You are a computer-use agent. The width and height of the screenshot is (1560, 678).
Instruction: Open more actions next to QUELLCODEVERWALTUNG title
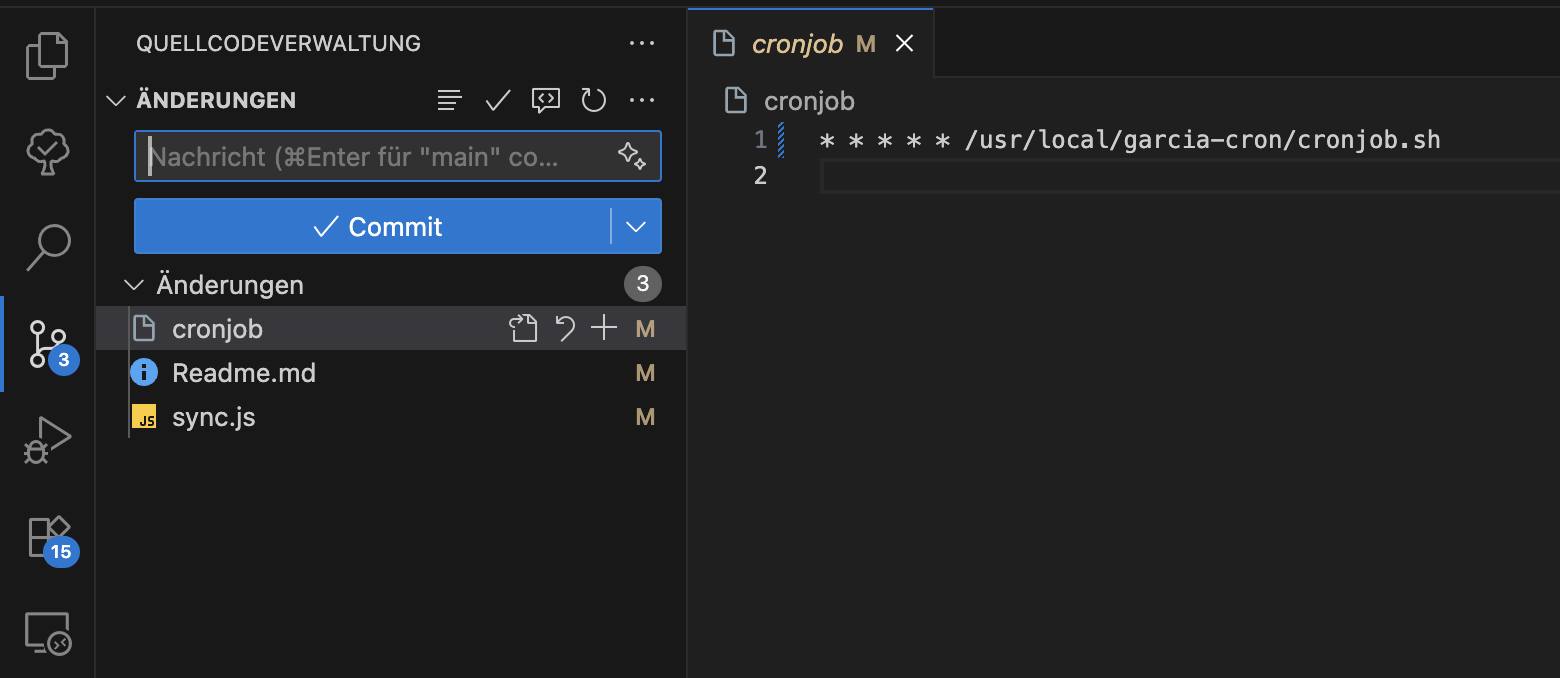(641, 43)
